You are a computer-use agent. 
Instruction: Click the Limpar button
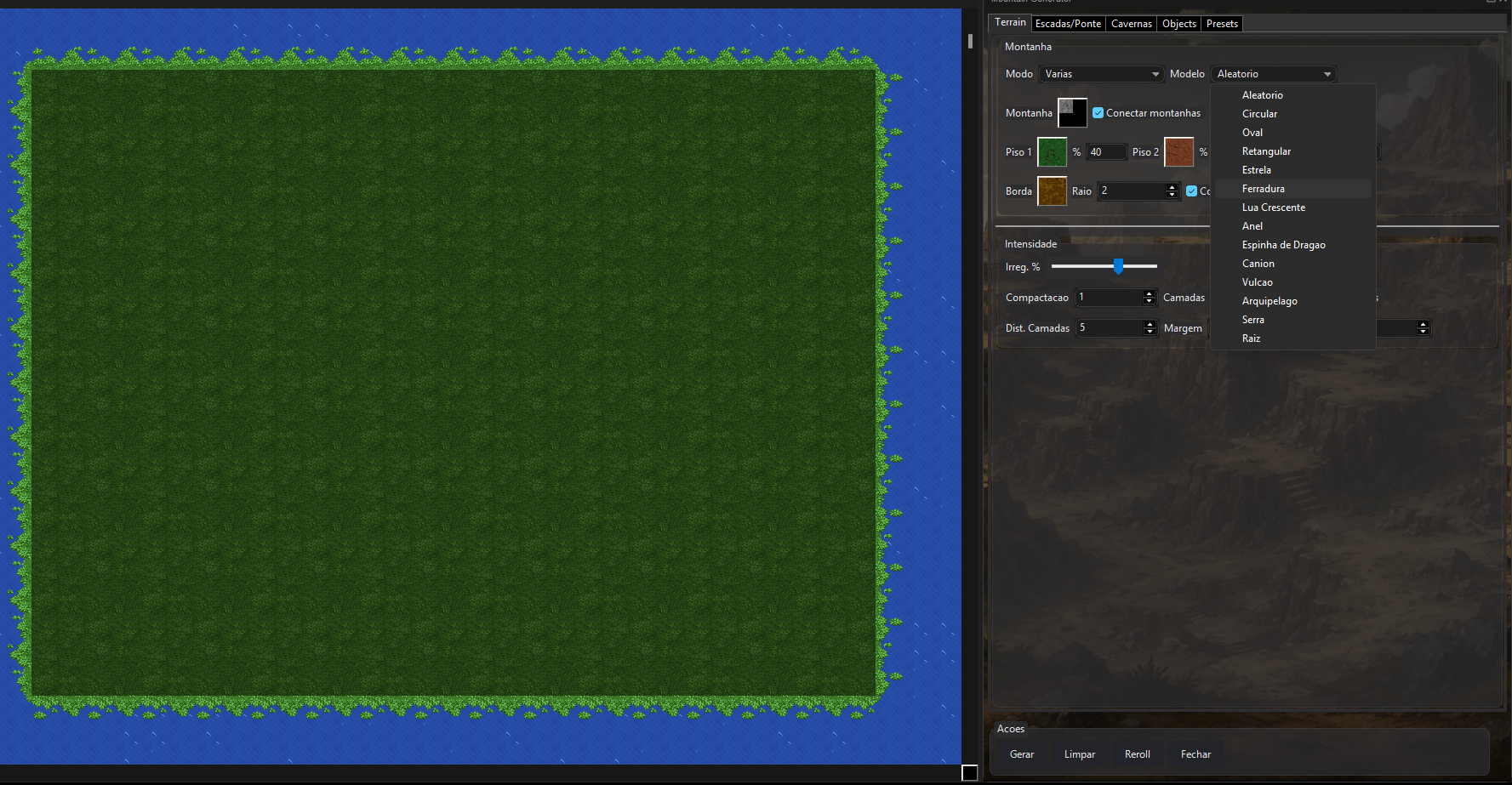[1080, 754]
